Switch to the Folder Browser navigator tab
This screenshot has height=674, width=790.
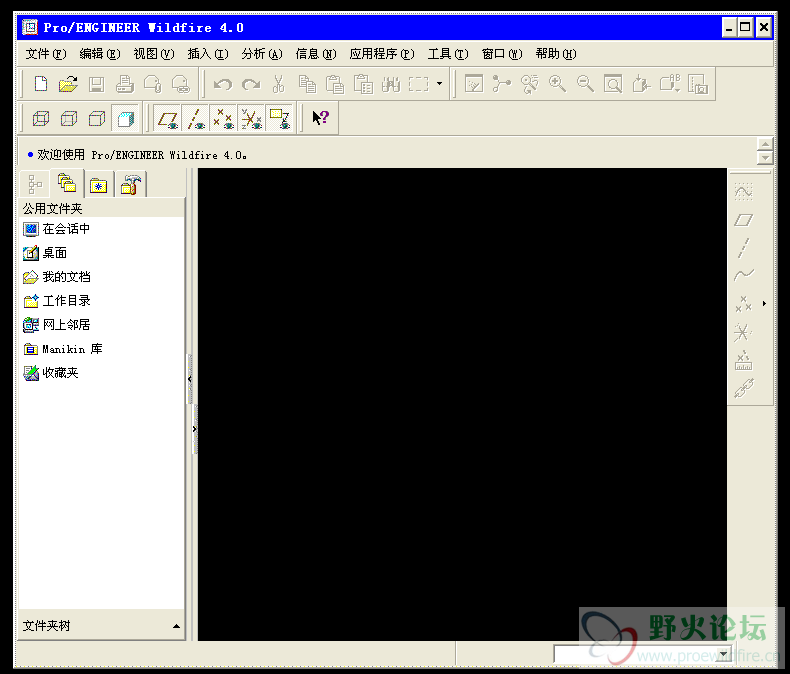coord(67,183)
